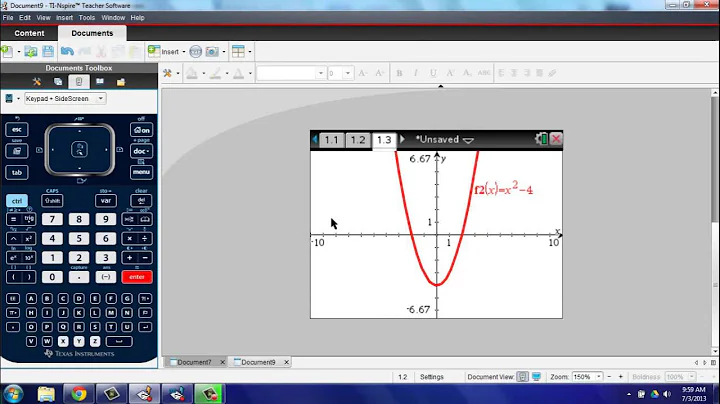Take a screen capture with camera icon
720x404 pixels.
pyautogui.click(x=212, y=51)
